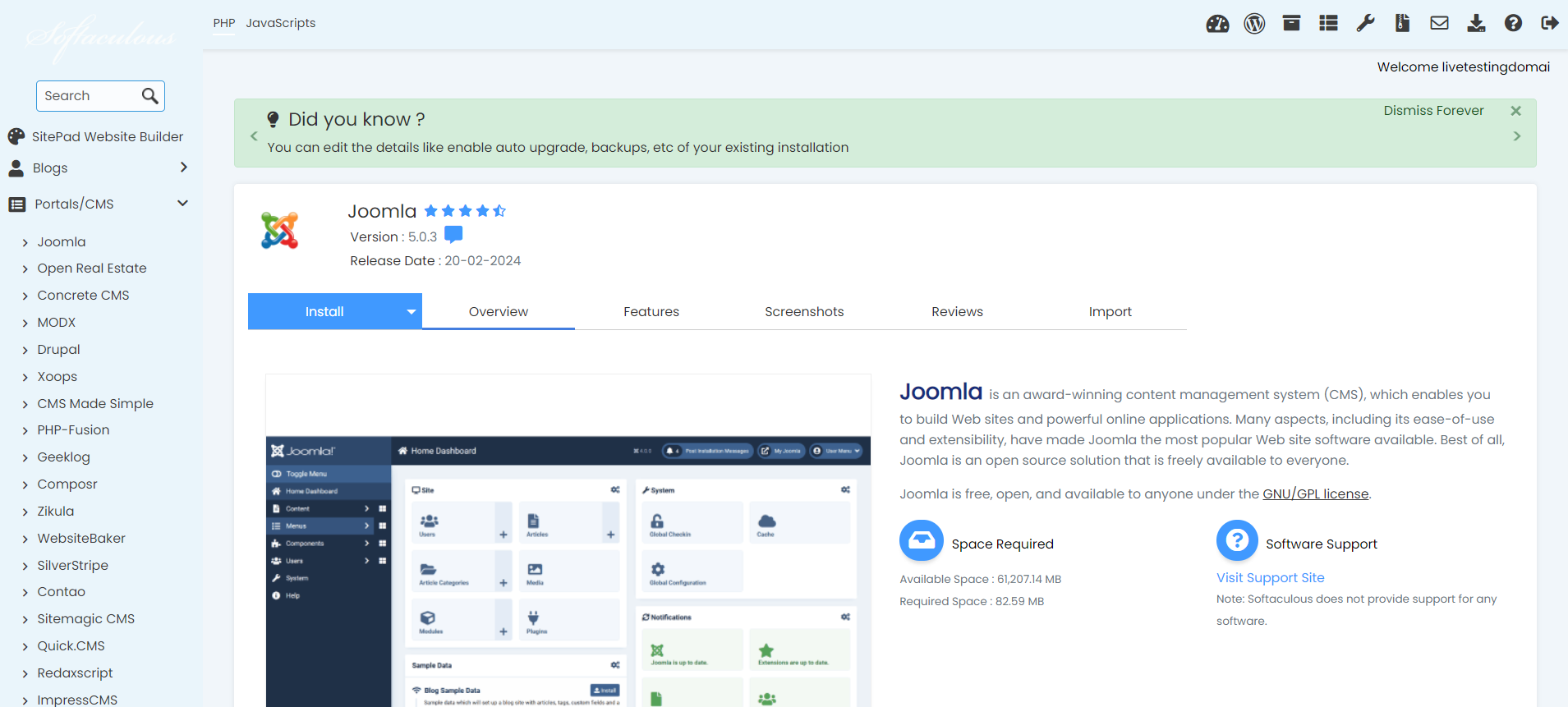Screen dimensions: 1568x707
Task: Click the version changelog speech bubble icon
Action: tap(453, 236)
